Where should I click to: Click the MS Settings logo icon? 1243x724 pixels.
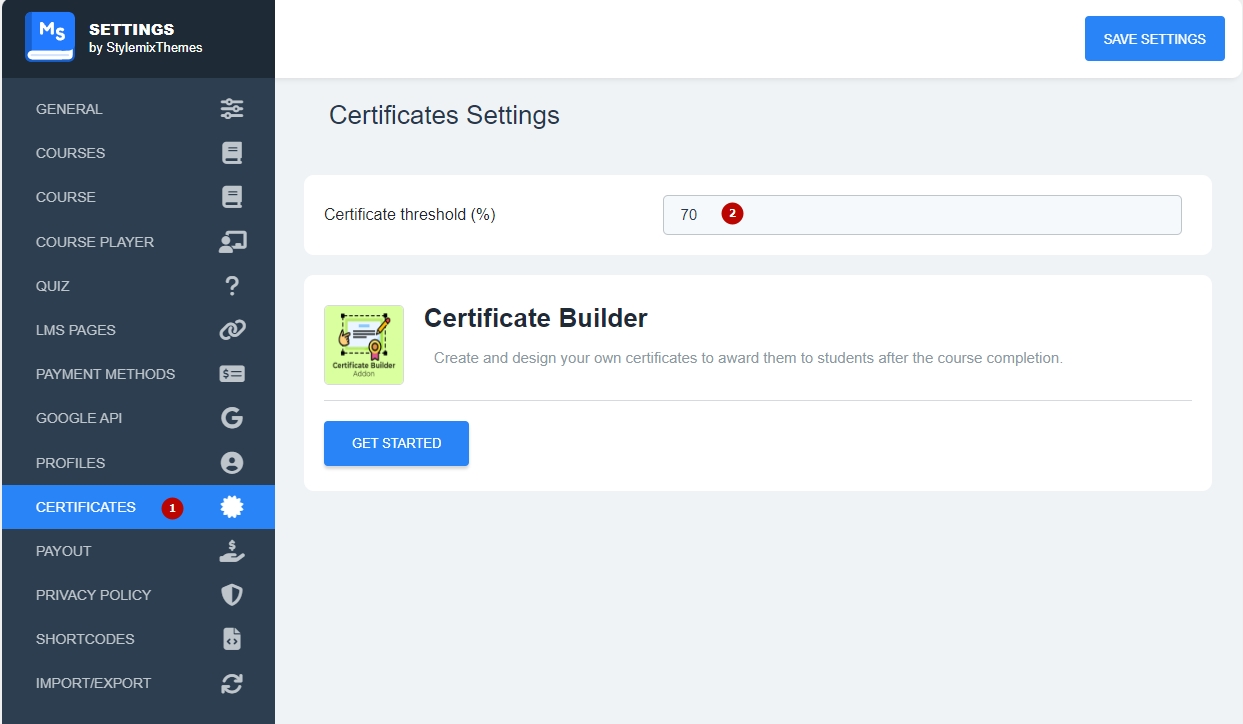[51, 38]
